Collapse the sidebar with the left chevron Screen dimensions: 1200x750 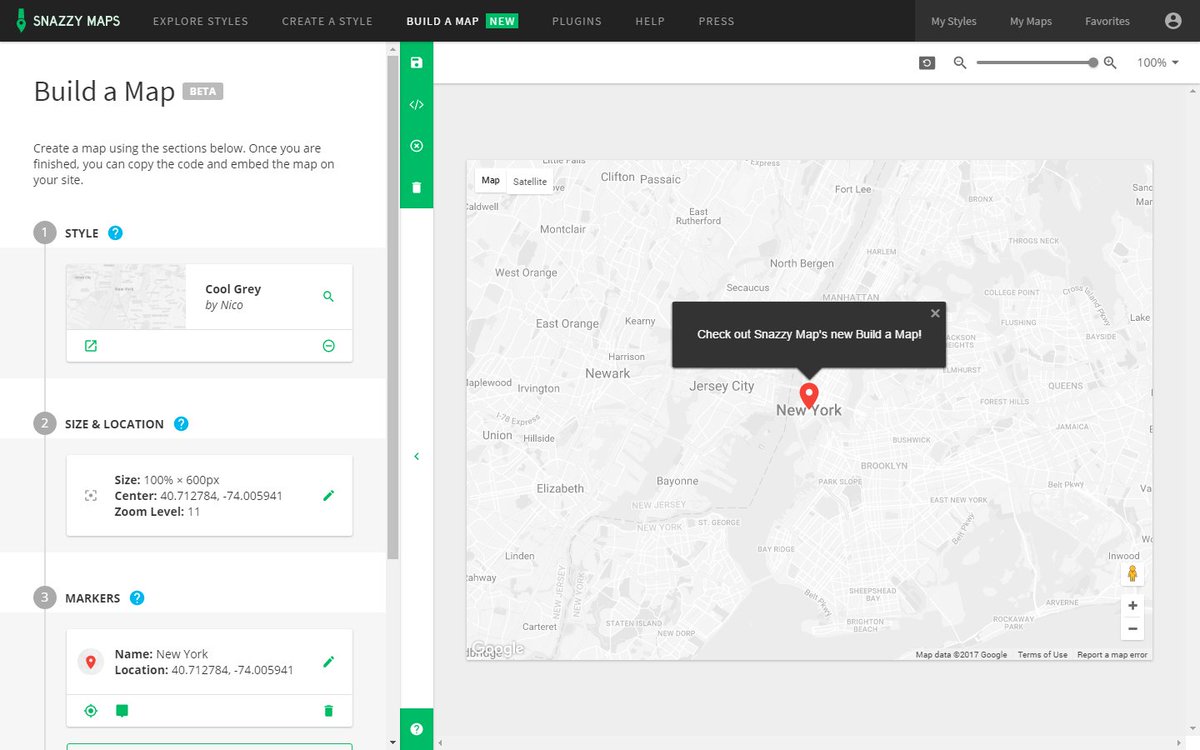click(x=417, y=456)
